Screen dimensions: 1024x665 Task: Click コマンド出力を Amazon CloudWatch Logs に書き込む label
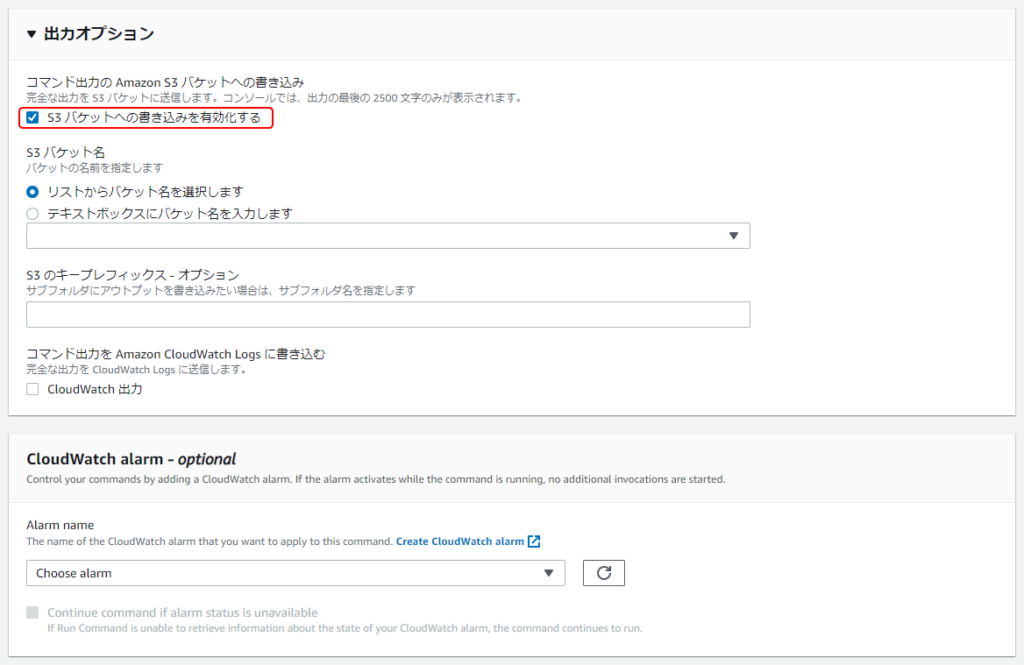[176, 354]
